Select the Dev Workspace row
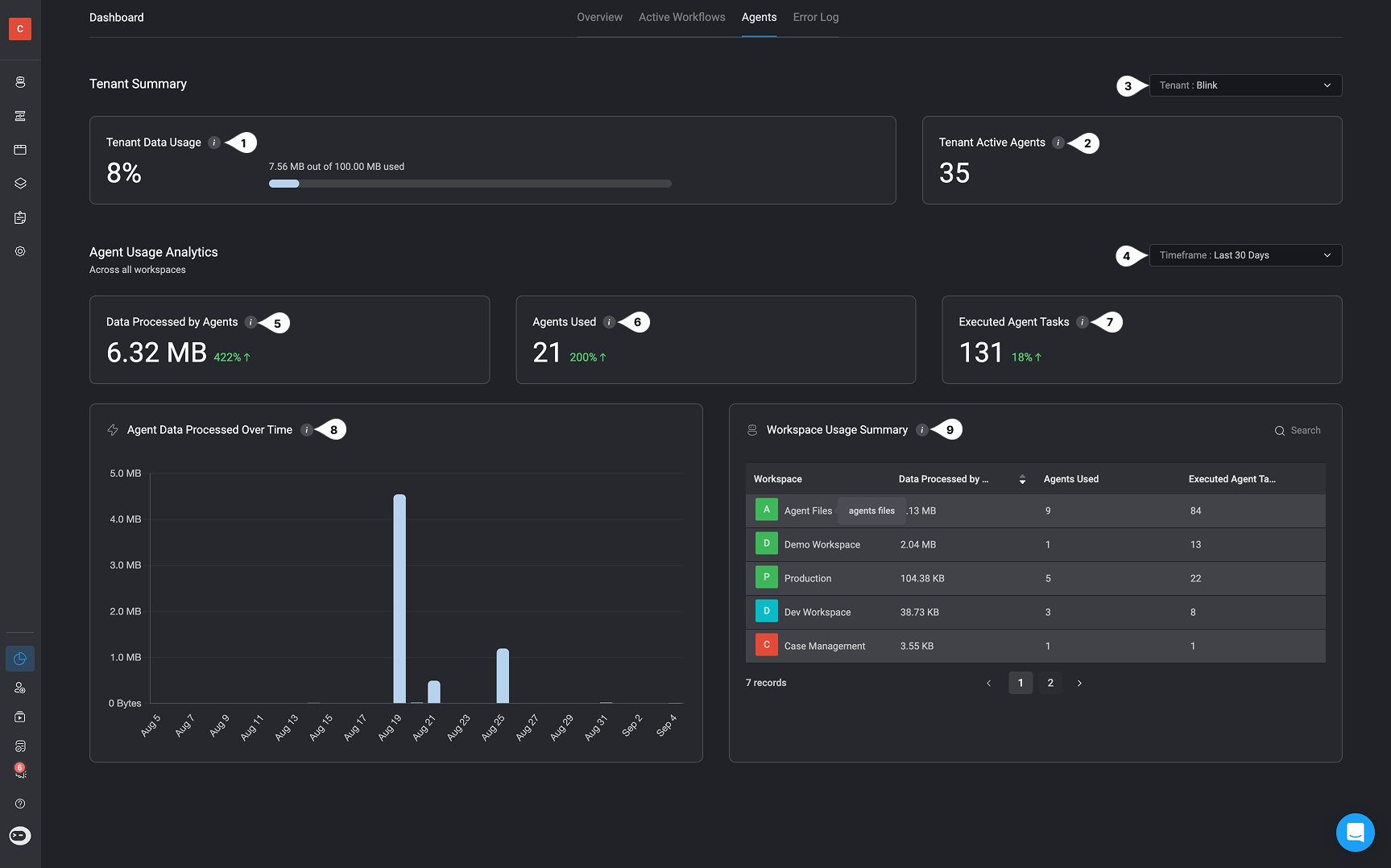Image resolution: width=1391 pixels, height=868 pixels. click(x=1035, y=612)
